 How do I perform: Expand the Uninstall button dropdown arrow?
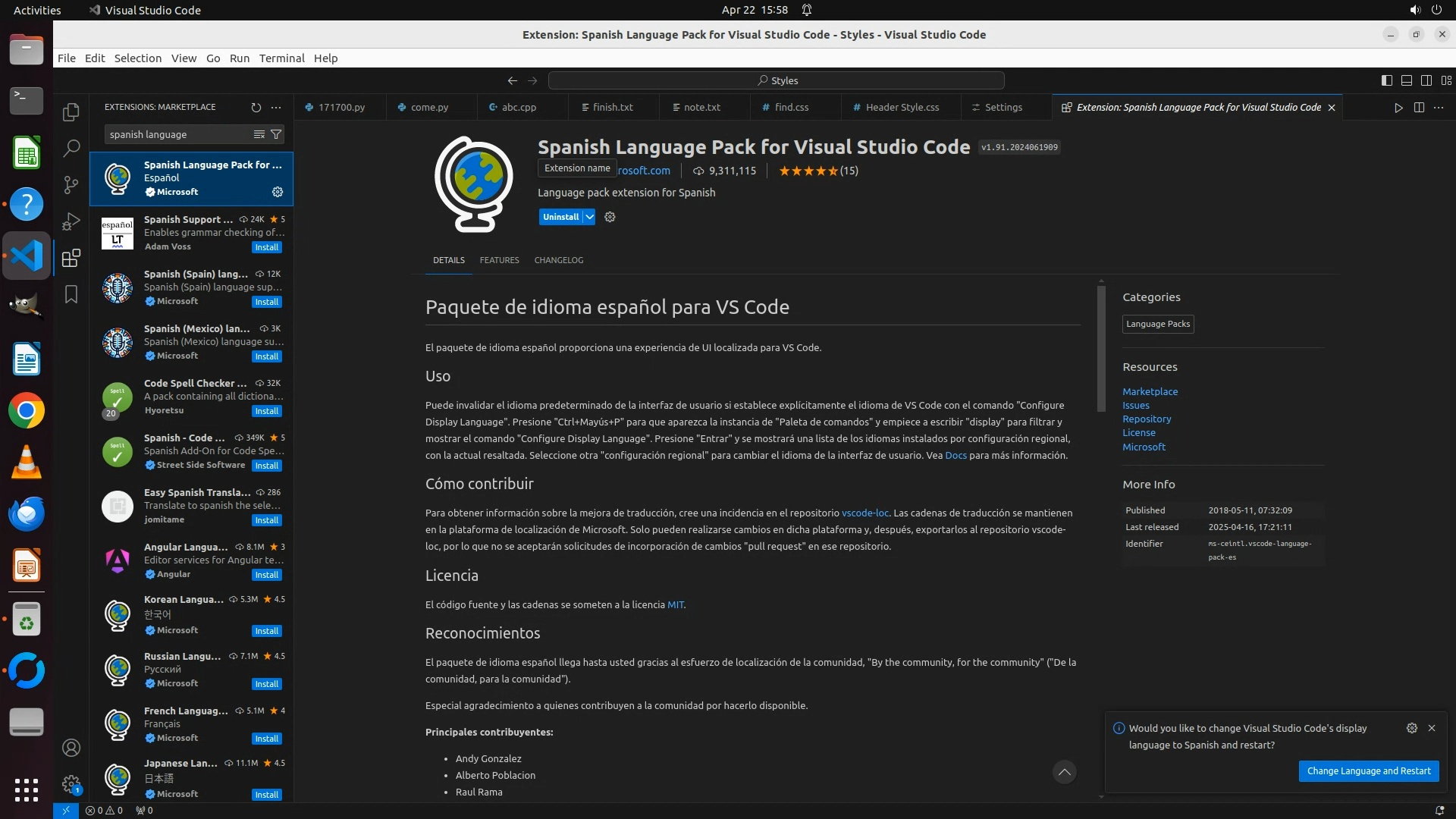coord(589,217)
